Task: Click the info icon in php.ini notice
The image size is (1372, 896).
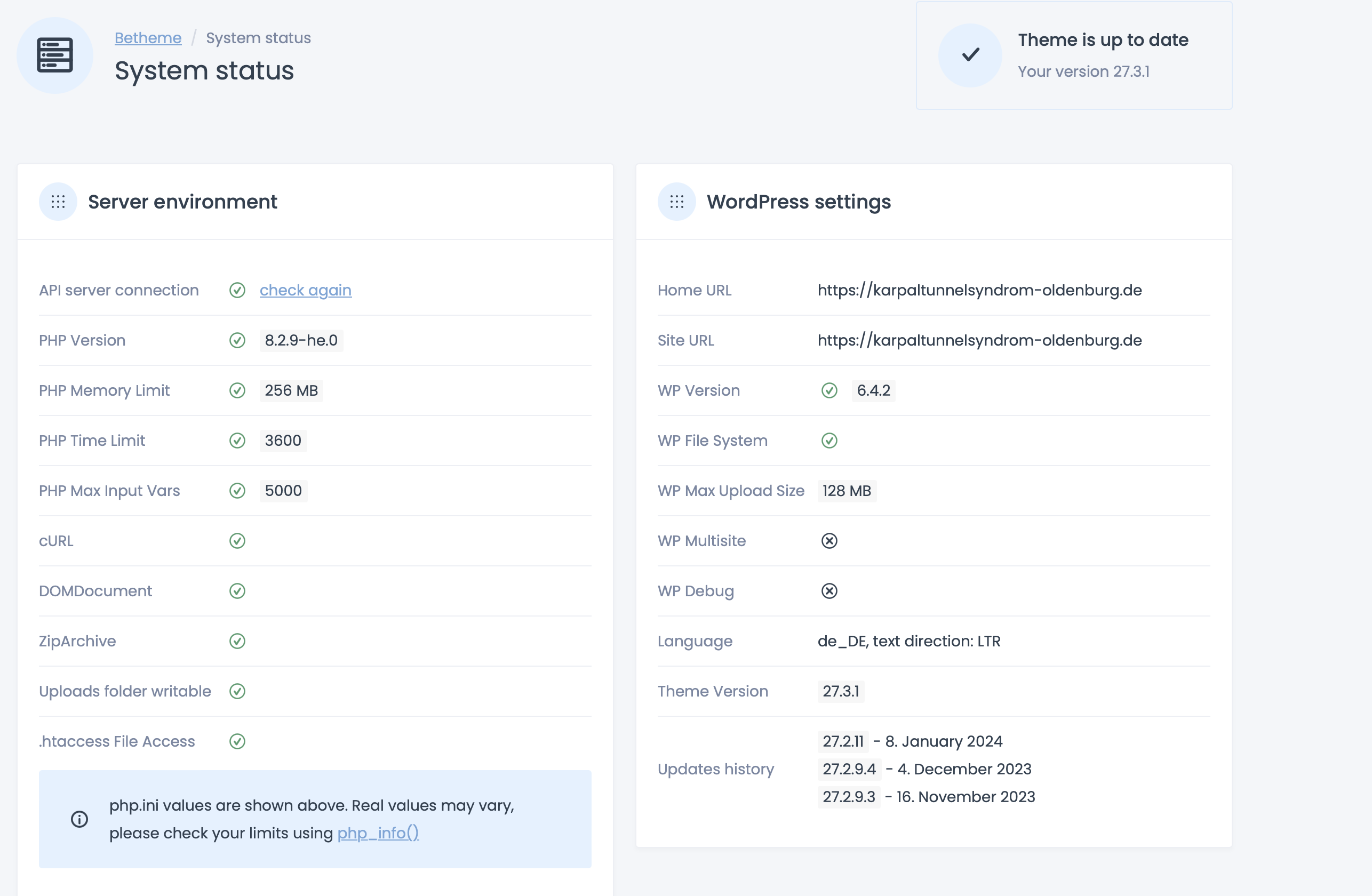Action: [x=79, y=819]
